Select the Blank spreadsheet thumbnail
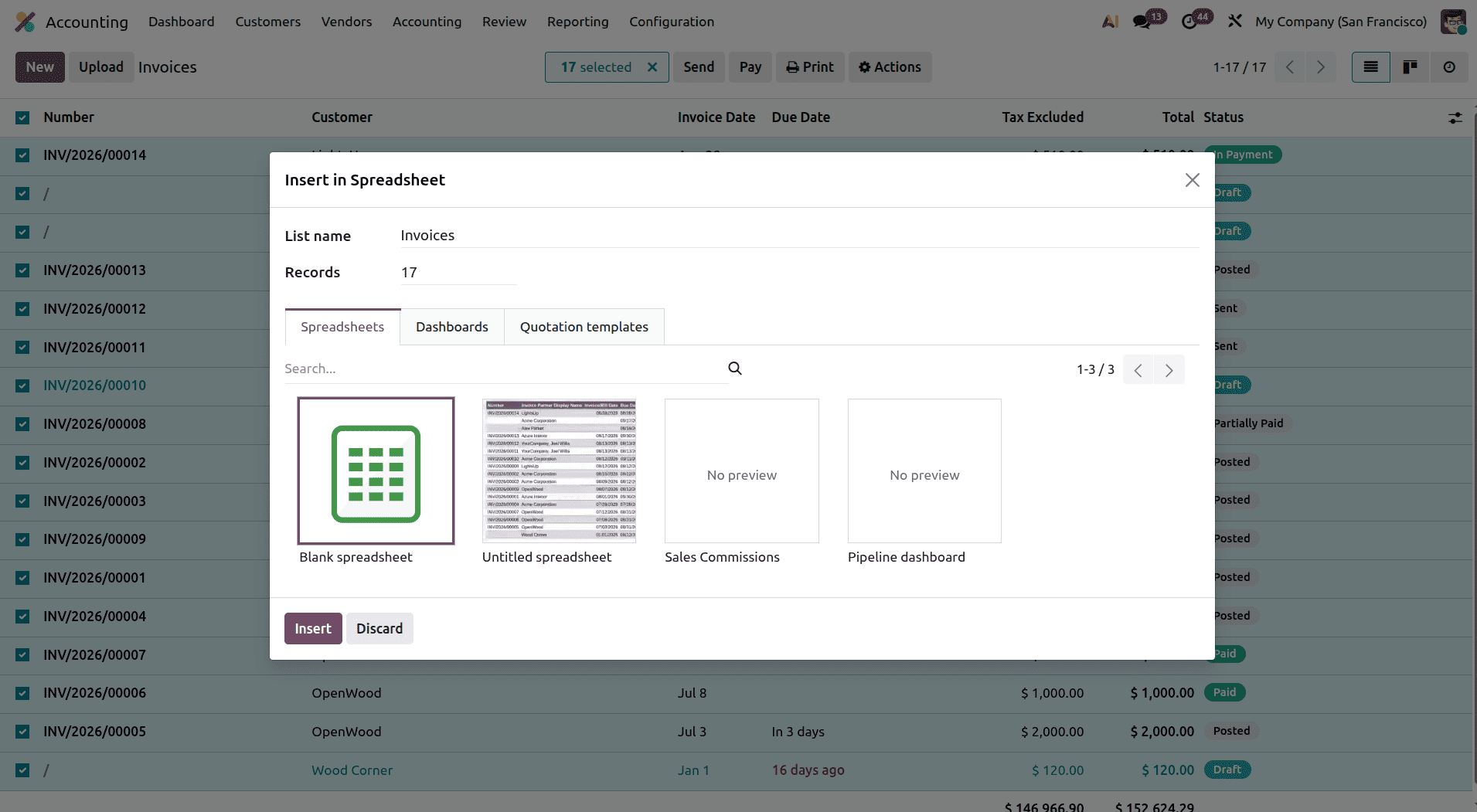The width and height of the screenshot is (1477, 812). click(x=376, y=471)
